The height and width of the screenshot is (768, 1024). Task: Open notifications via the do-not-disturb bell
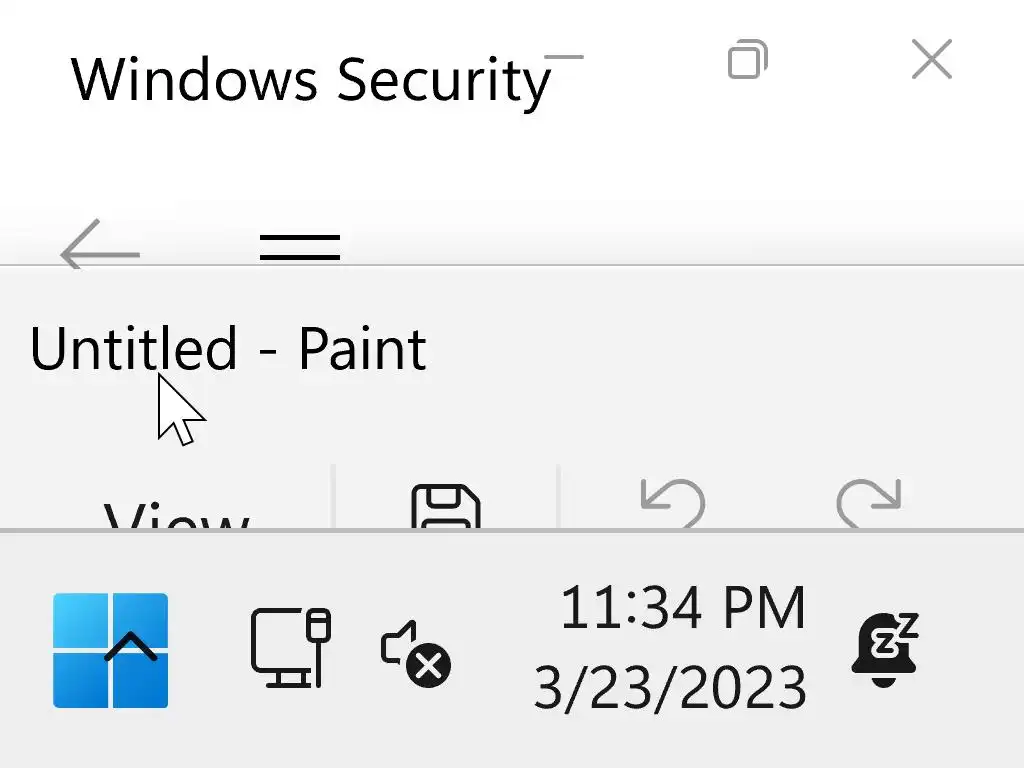[x=884, y=650]
